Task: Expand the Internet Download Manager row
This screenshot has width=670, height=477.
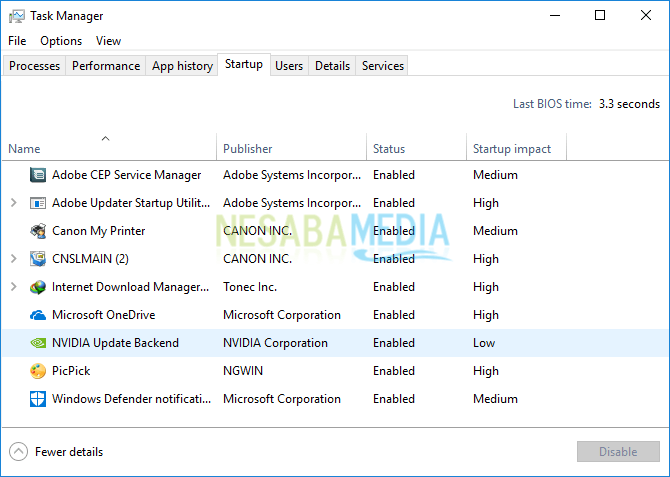Action: click(x=14, y=287)
